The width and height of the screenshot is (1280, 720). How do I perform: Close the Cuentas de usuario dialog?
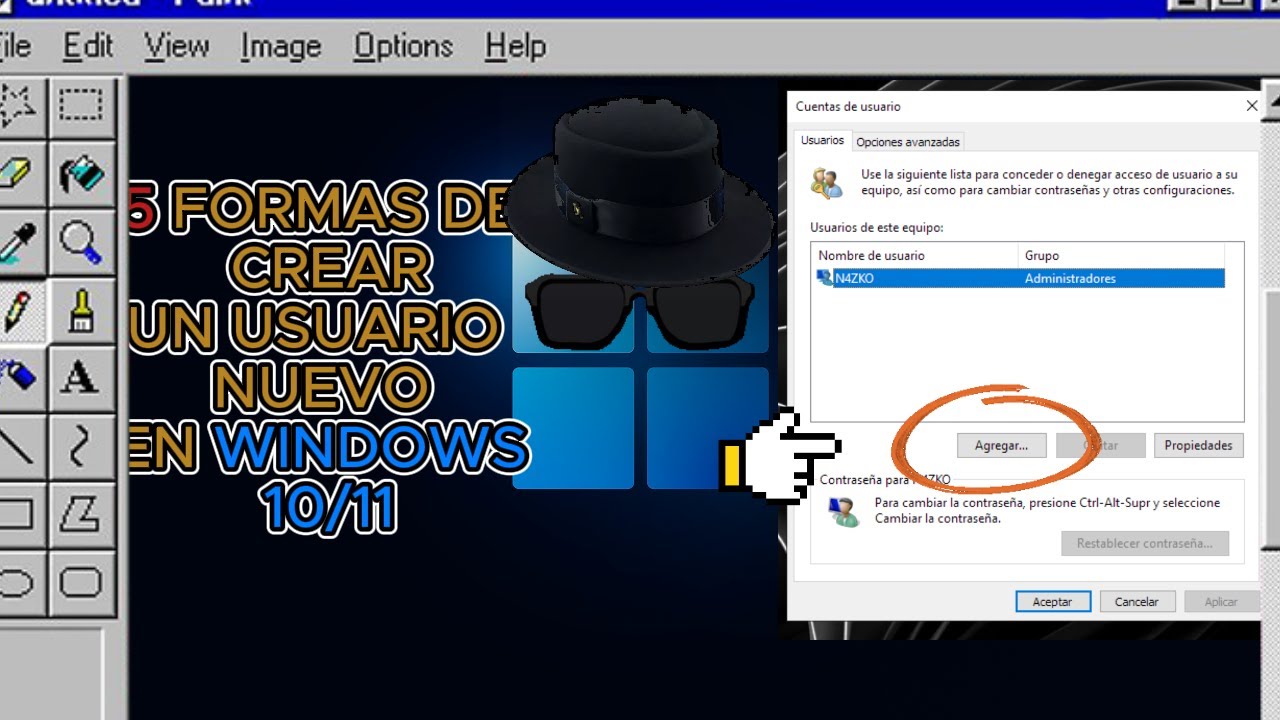(1252, 106)
